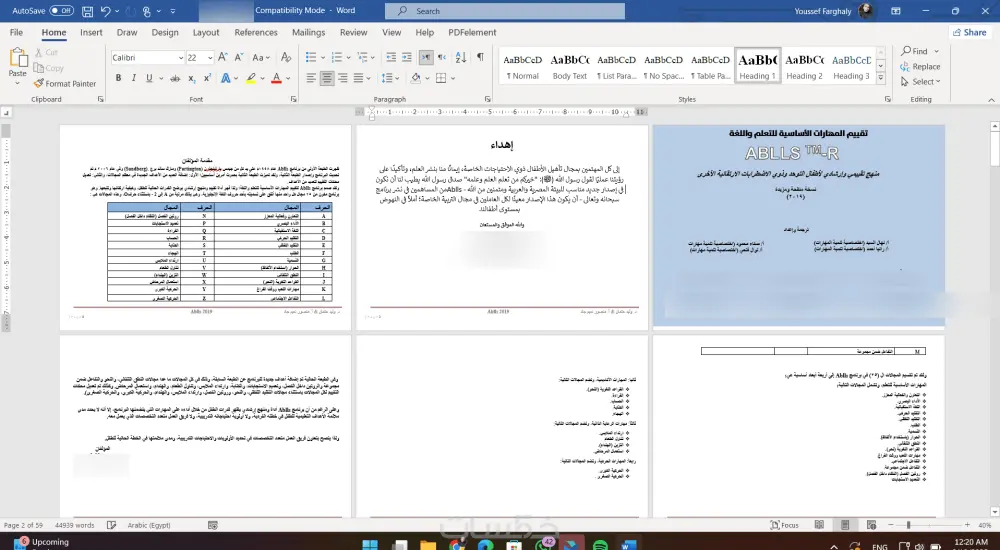Insert a bulleted list

click(311, 57)
